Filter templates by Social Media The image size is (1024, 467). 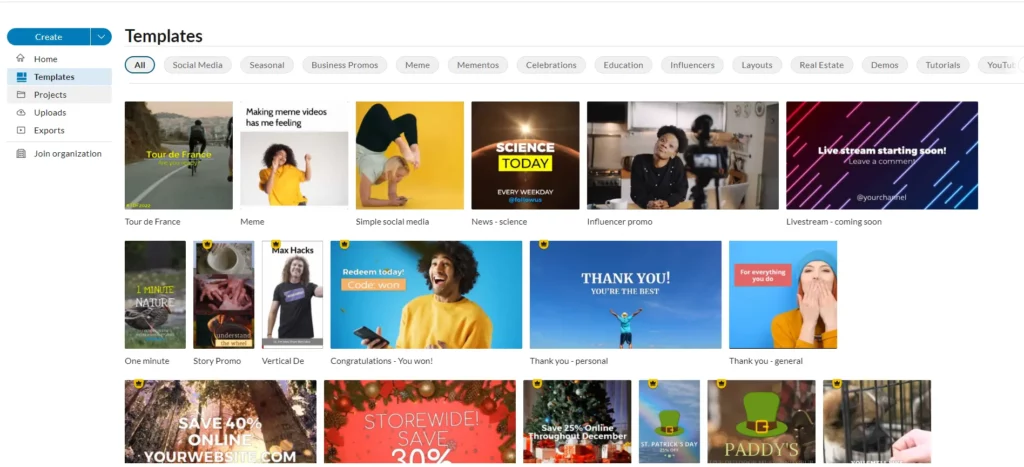tap(197, 65)
